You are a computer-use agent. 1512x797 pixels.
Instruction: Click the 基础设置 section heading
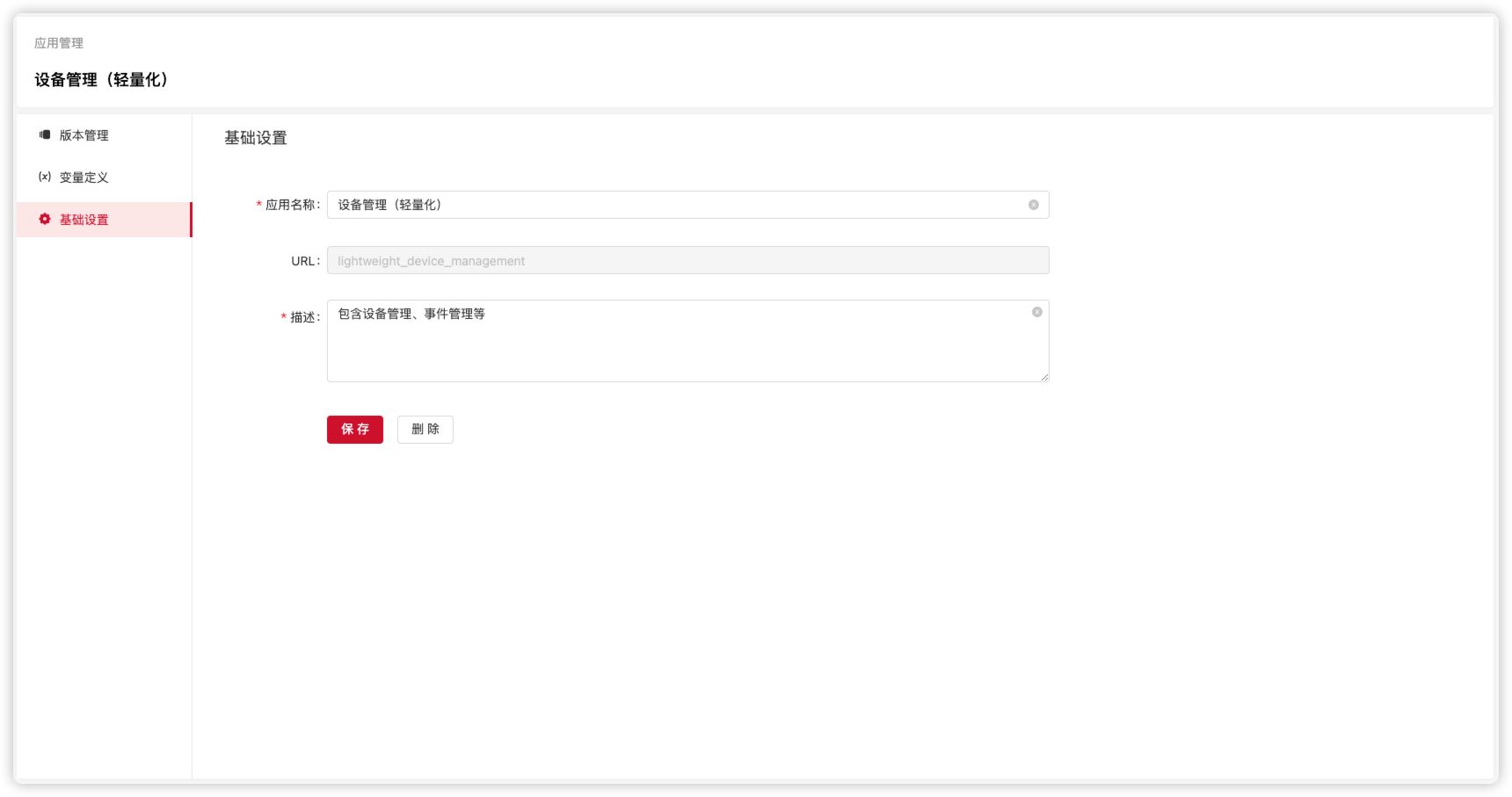256,138
